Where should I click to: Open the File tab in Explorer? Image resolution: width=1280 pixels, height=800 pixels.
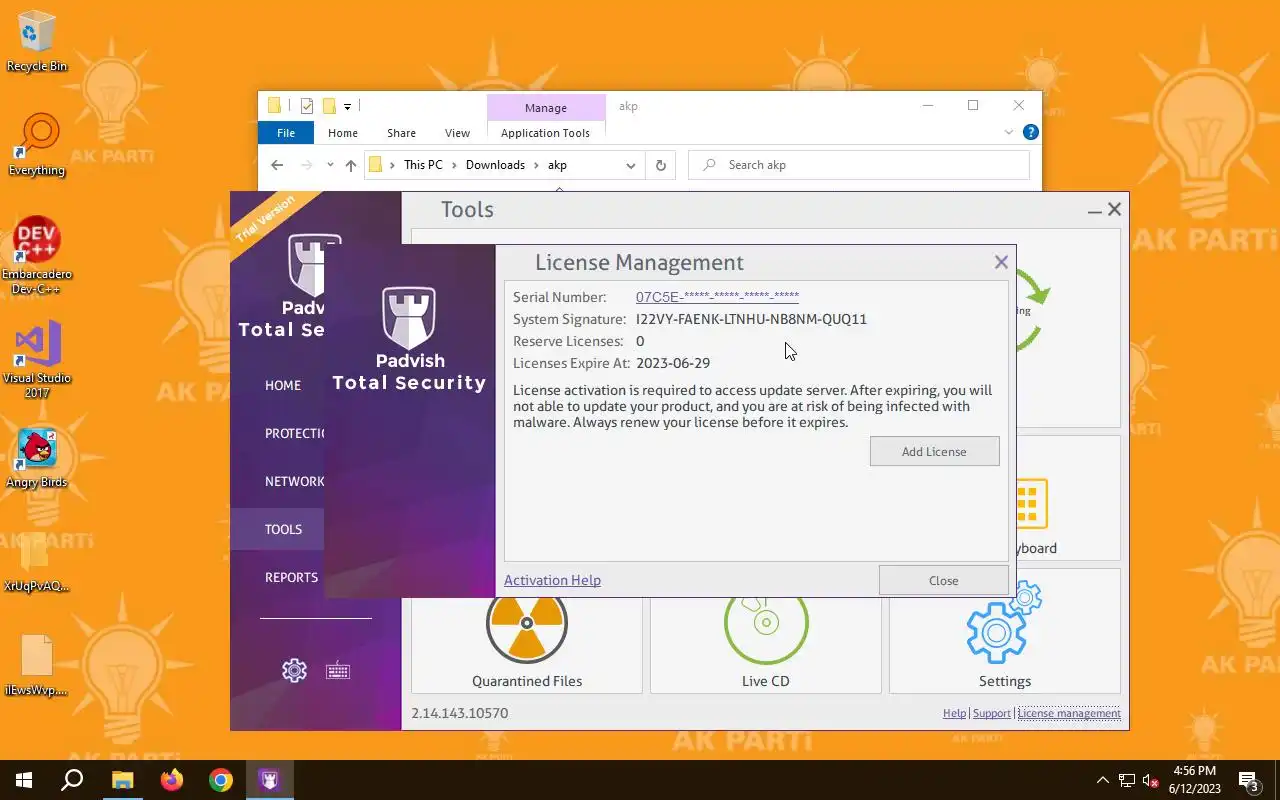(286, 133)
